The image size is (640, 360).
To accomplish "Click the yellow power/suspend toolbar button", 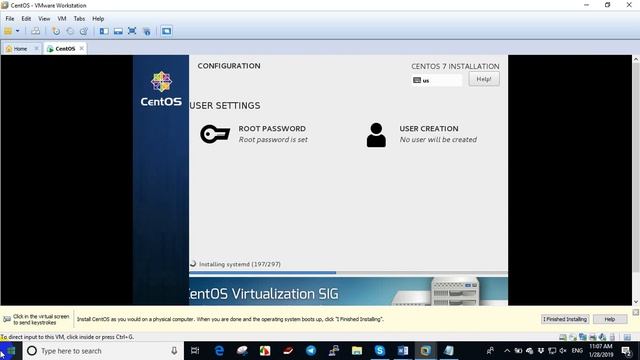I will (x=8, y=31).
